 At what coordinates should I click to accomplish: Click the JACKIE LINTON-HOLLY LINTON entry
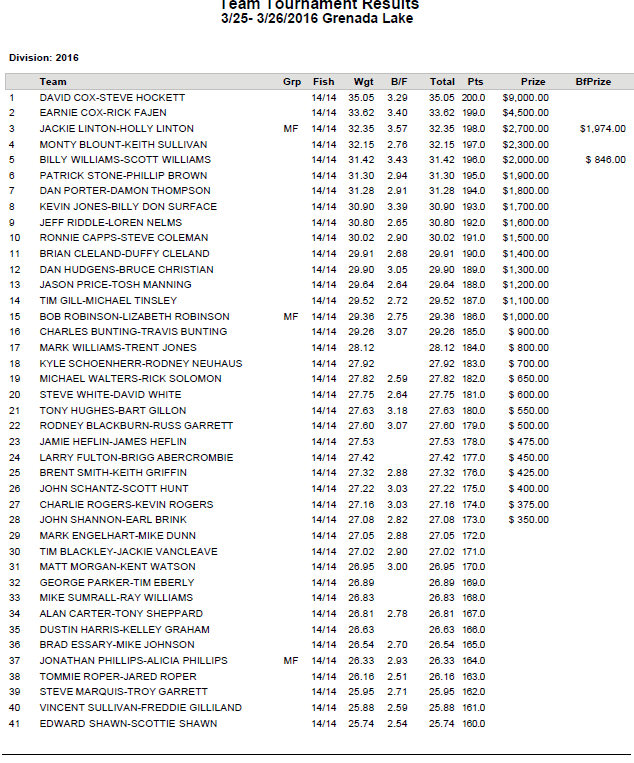(117, 129)
